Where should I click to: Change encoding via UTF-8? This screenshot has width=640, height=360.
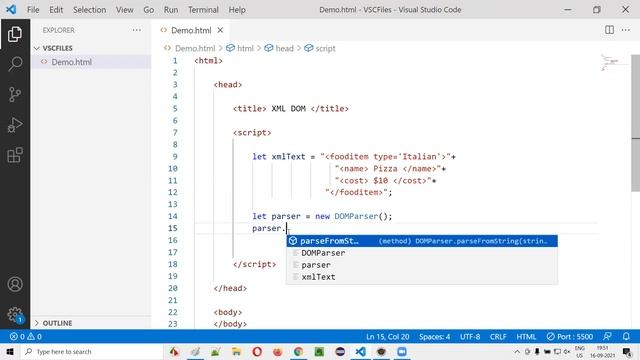[470, 336]
